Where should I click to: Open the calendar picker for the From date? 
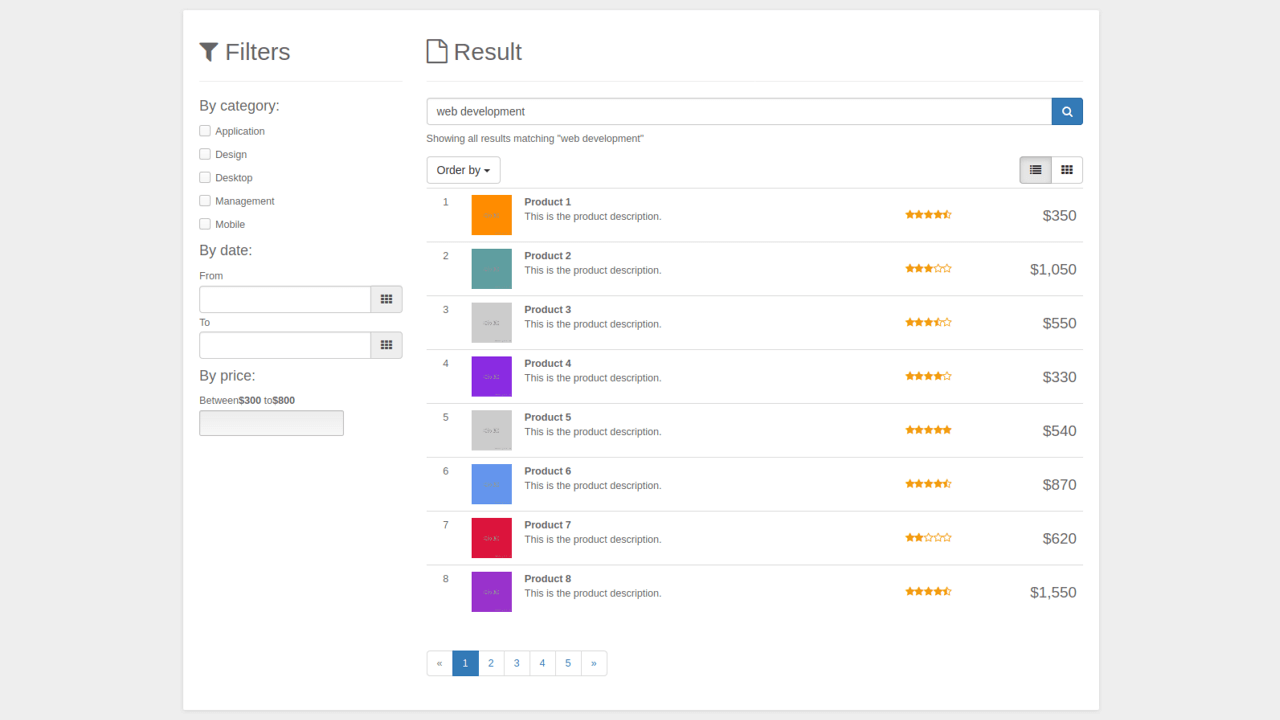click(x=386, y=298)
